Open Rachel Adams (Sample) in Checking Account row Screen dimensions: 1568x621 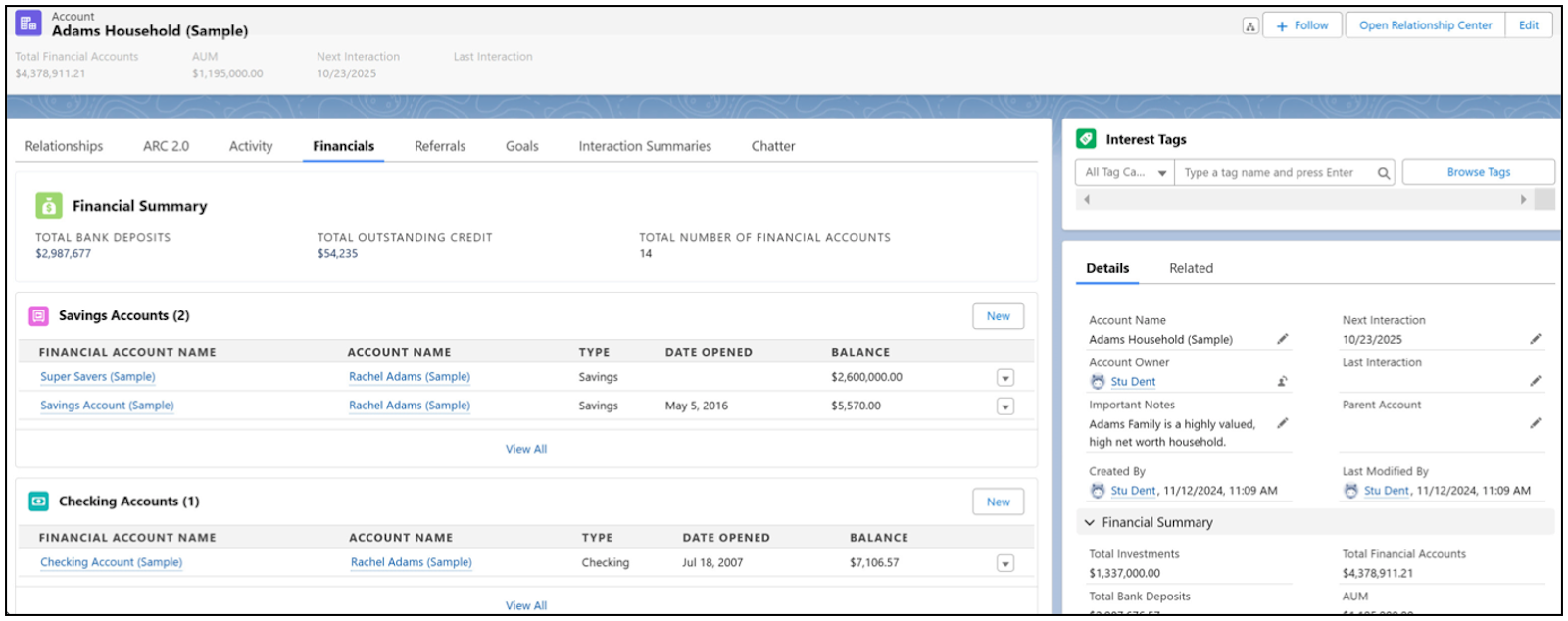(412, 562)
